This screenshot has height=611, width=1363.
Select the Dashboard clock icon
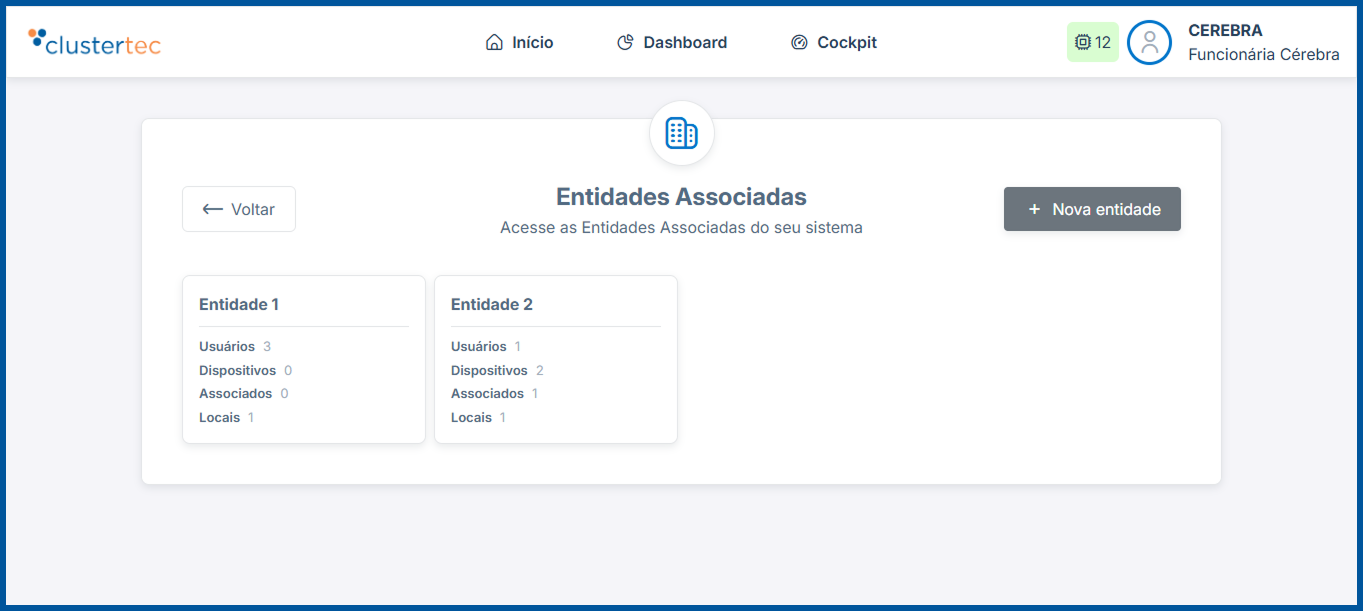click(626, 42)
